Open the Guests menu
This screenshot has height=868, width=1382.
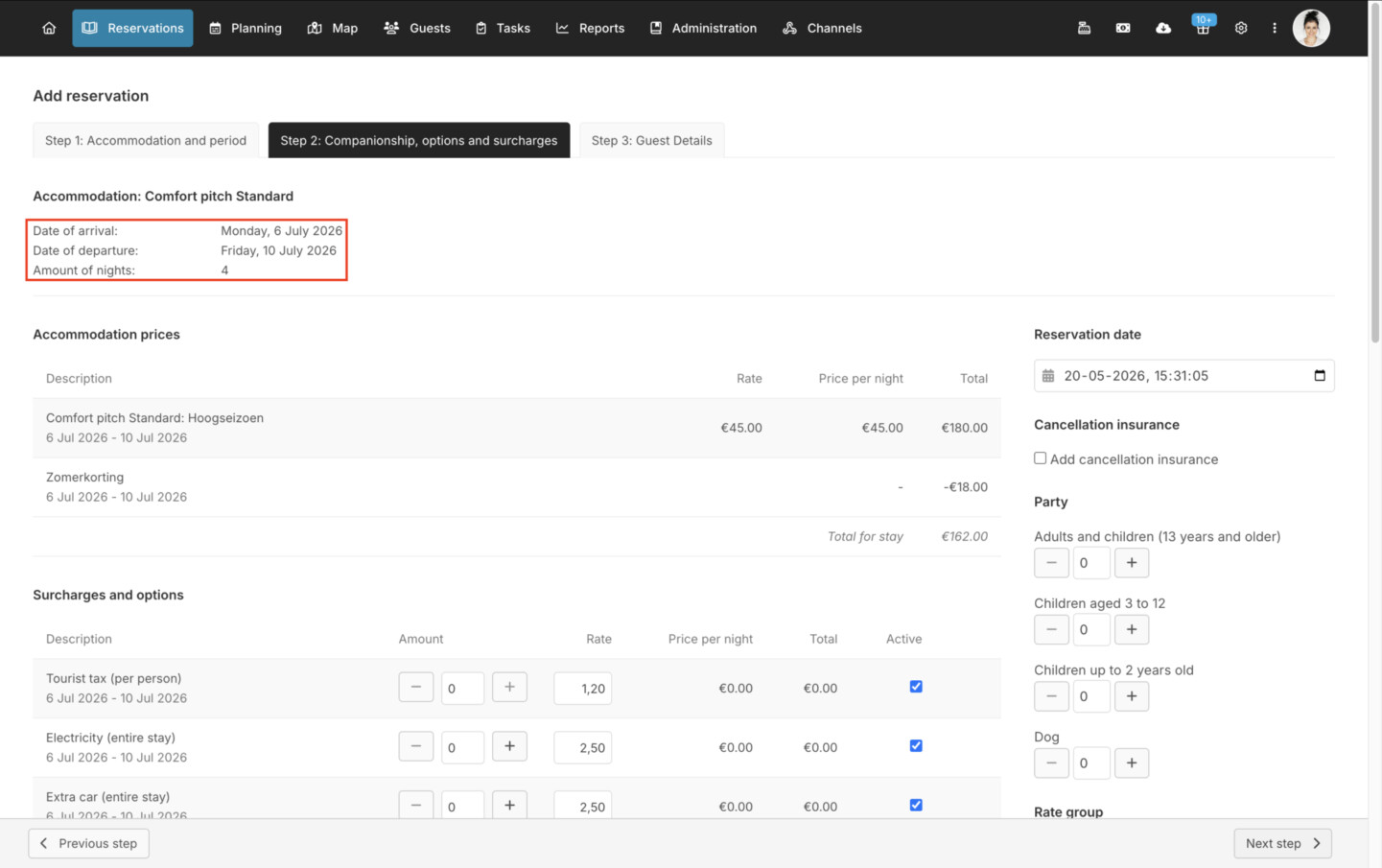[x=417, y=28]
